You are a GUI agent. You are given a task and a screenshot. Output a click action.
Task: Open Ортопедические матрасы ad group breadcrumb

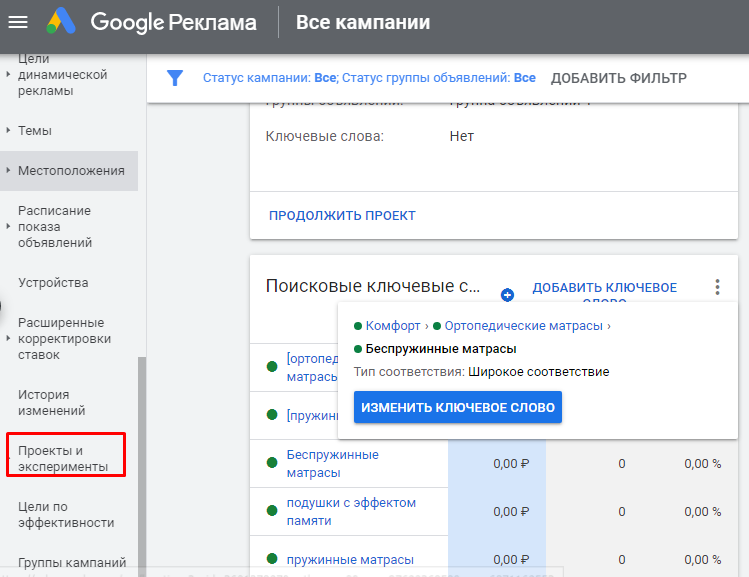[x=524, y=326]
